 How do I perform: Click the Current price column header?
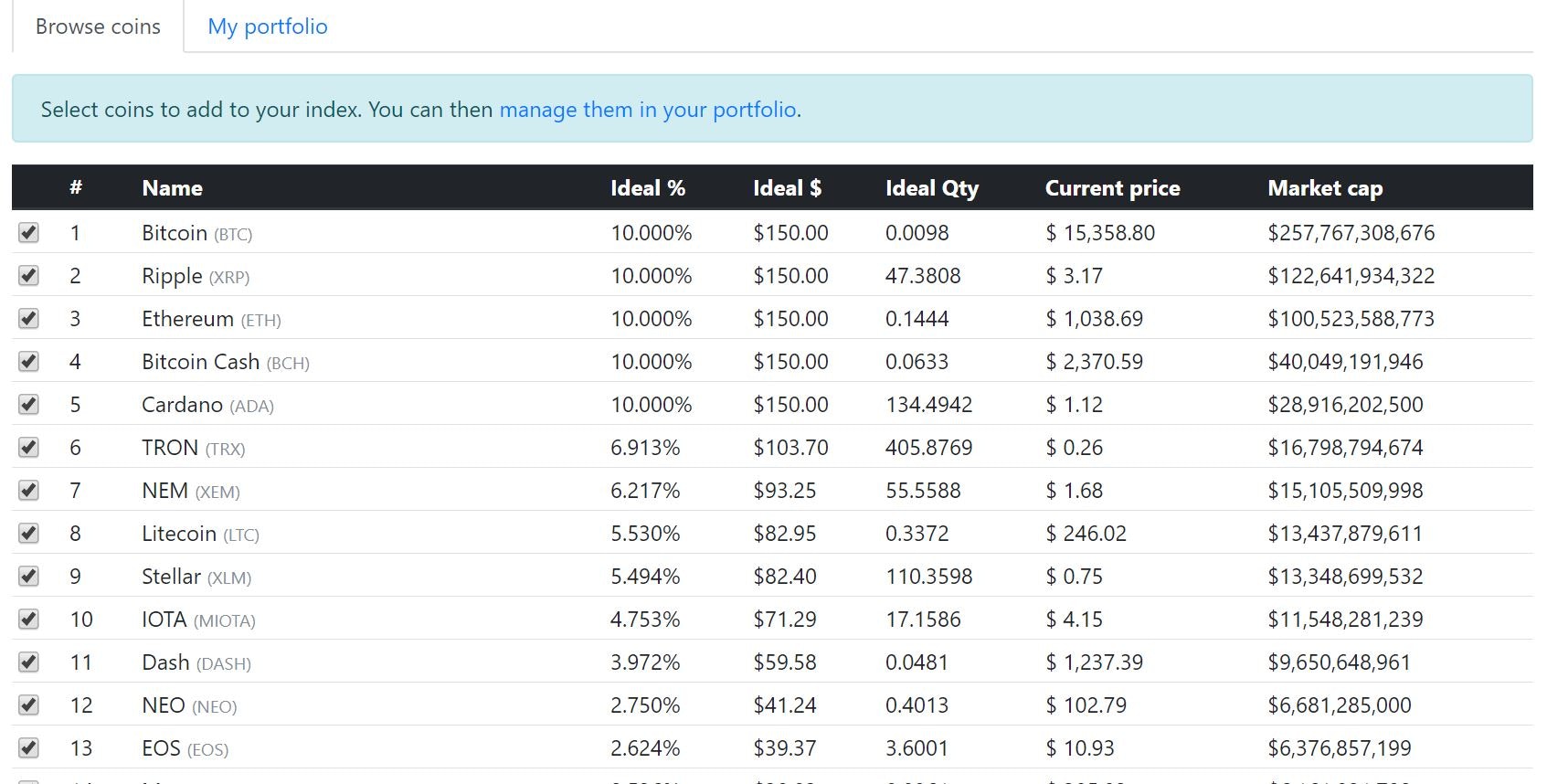tap(1113, 188)
